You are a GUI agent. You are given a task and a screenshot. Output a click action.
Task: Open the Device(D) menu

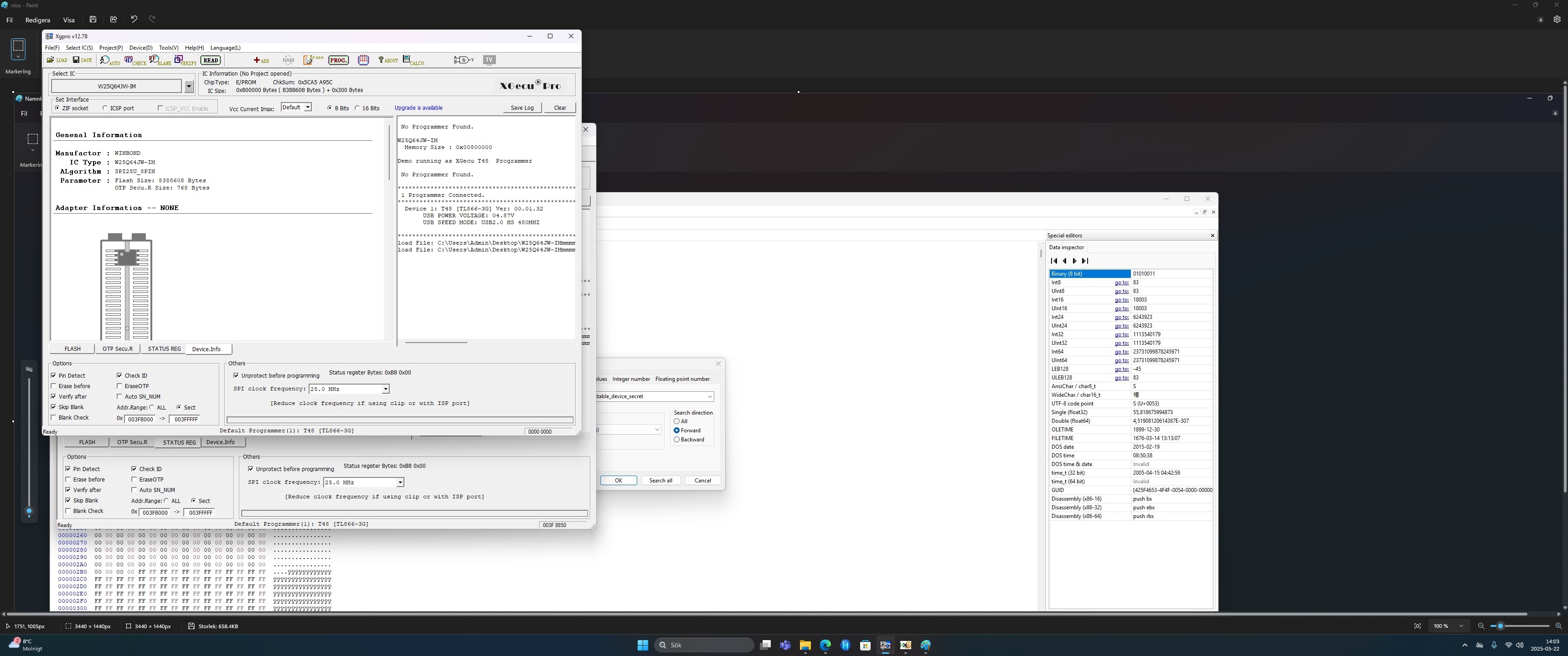coord(140,47)
